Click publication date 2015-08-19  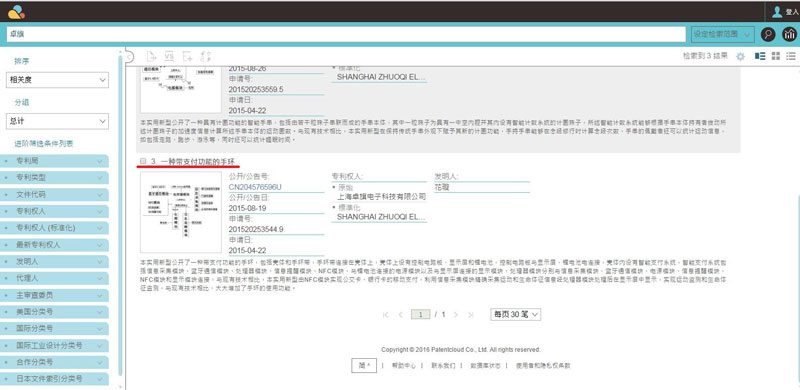[247, 208]
